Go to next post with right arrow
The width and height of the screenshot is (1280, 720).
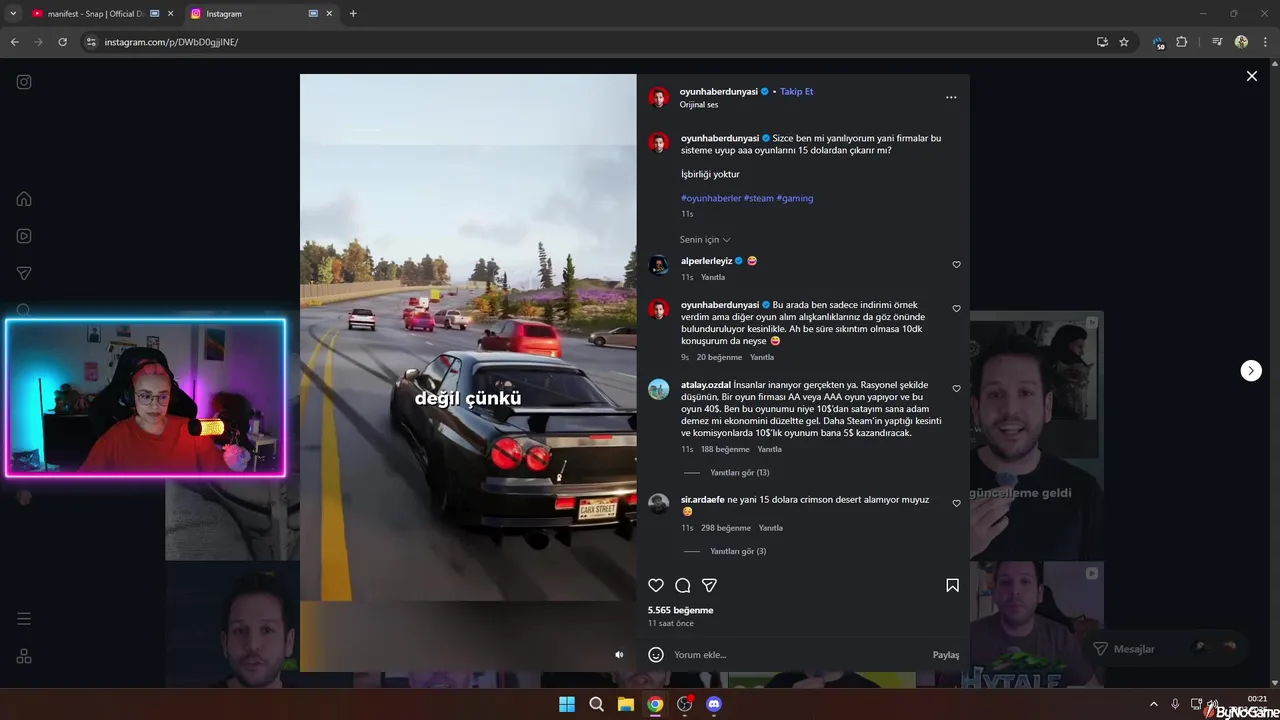pos(1251,370)
